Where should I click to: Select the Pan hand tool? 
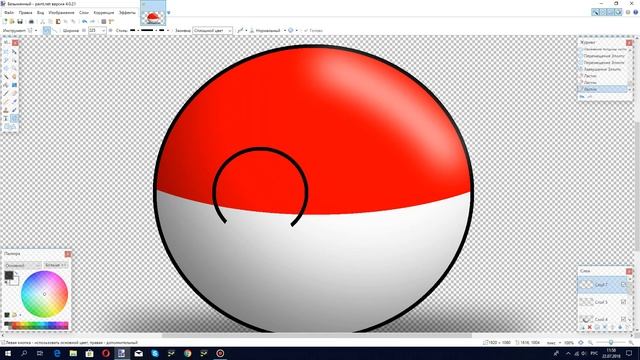14,76
